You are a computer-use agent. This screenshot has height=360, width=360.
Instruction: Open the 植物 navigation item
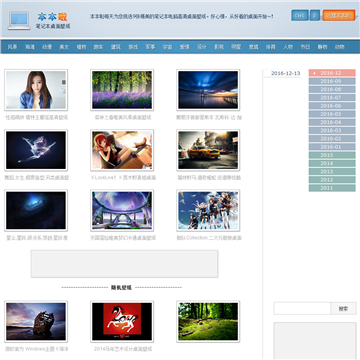click(x=81, y=47)
